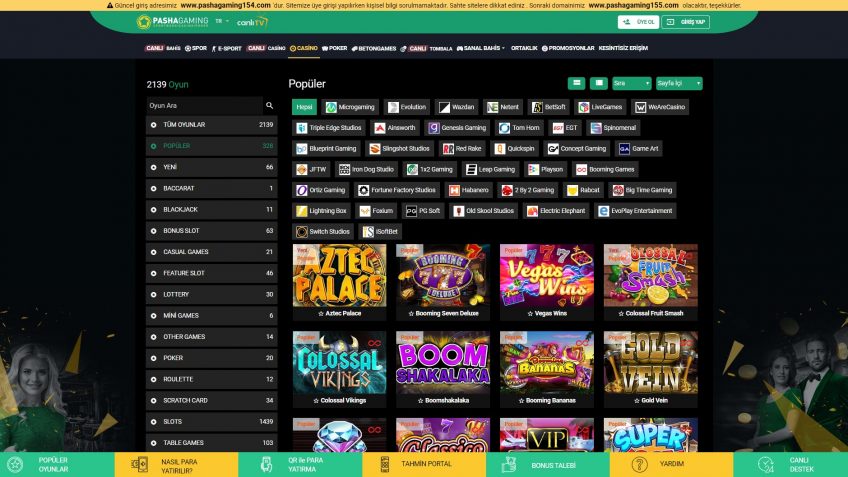Viewport: 848px width, 477px height.
Task: Filter by Ainsworth provider
Action: 395,128
